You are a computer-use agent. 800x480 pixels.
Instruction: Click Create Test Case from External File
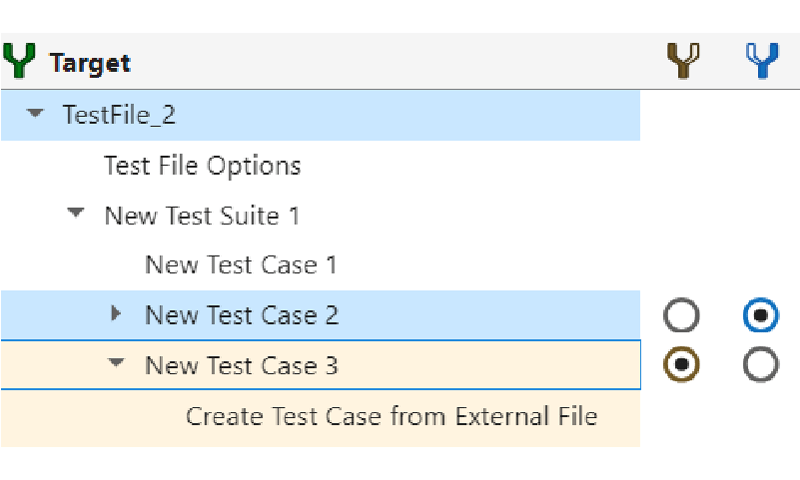[391, 416]
